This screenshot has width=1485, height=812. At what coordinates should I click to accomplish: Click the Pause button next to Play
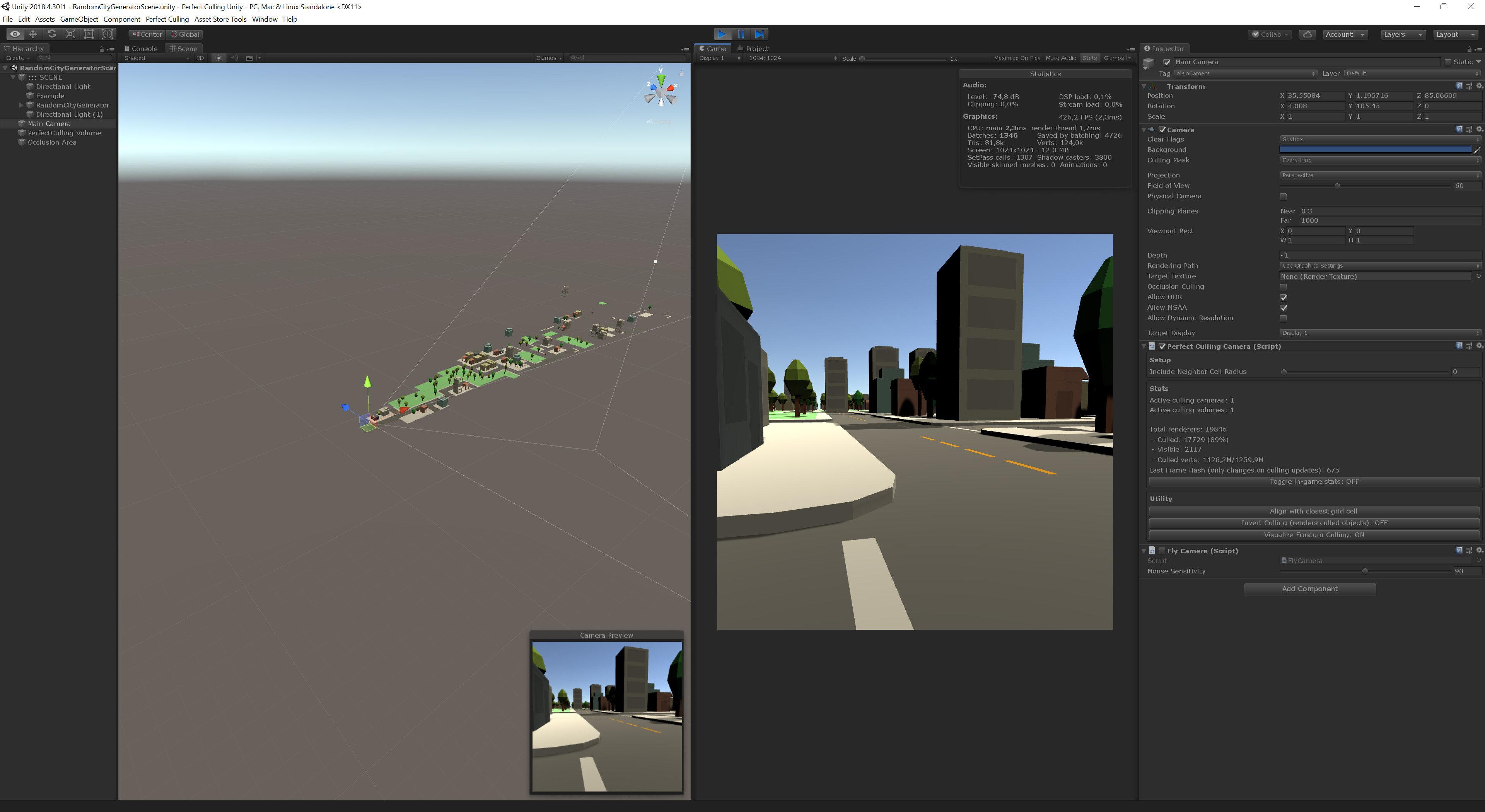[741, 34]
